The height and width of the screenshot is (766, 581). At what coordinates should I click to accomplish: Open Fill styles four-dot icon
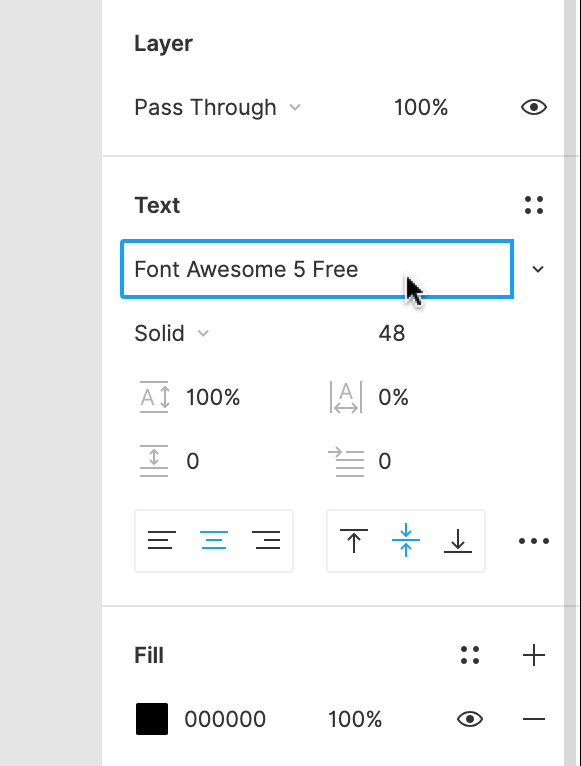[470, 655]
